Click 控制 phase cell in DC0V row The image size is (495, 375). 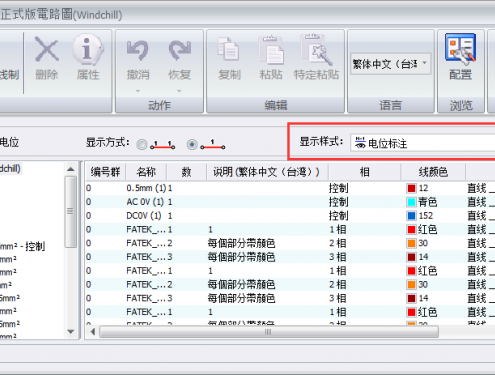[x=338, y=216]
